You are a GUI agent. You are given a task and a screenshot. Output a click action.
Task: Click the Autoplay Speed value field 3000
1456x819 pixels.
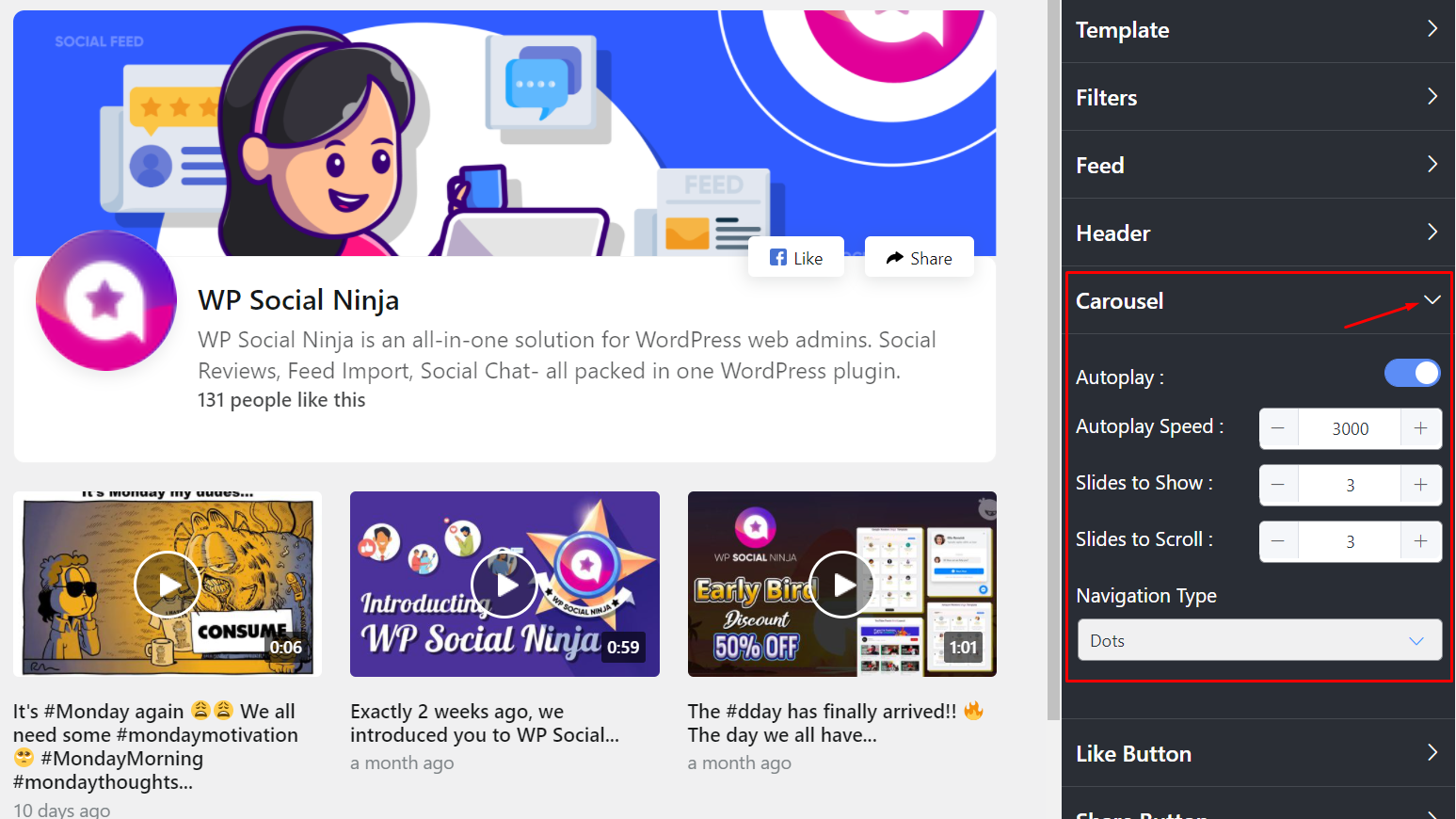coord(1350,428)
